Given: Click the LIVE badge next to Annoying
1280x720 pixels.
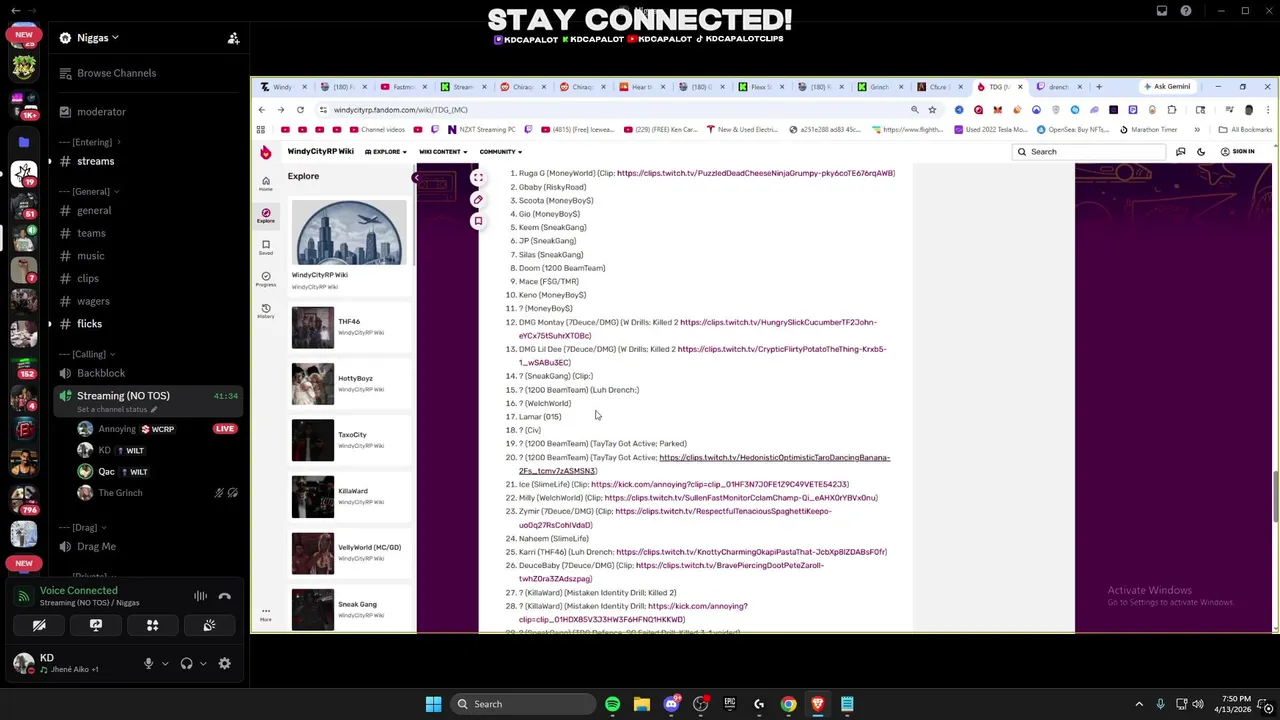Looking at the screenshot, I should tap(225, 429).
